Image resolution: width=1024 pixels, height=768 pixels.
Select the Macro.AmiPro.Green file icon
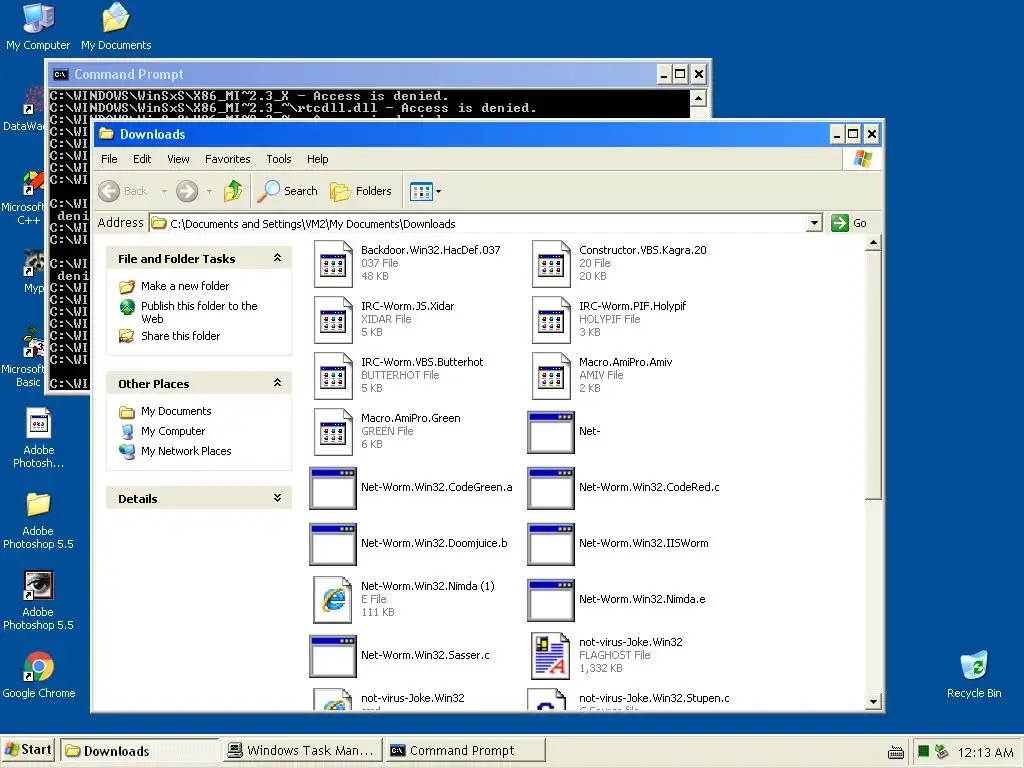(x=333, y=432)
